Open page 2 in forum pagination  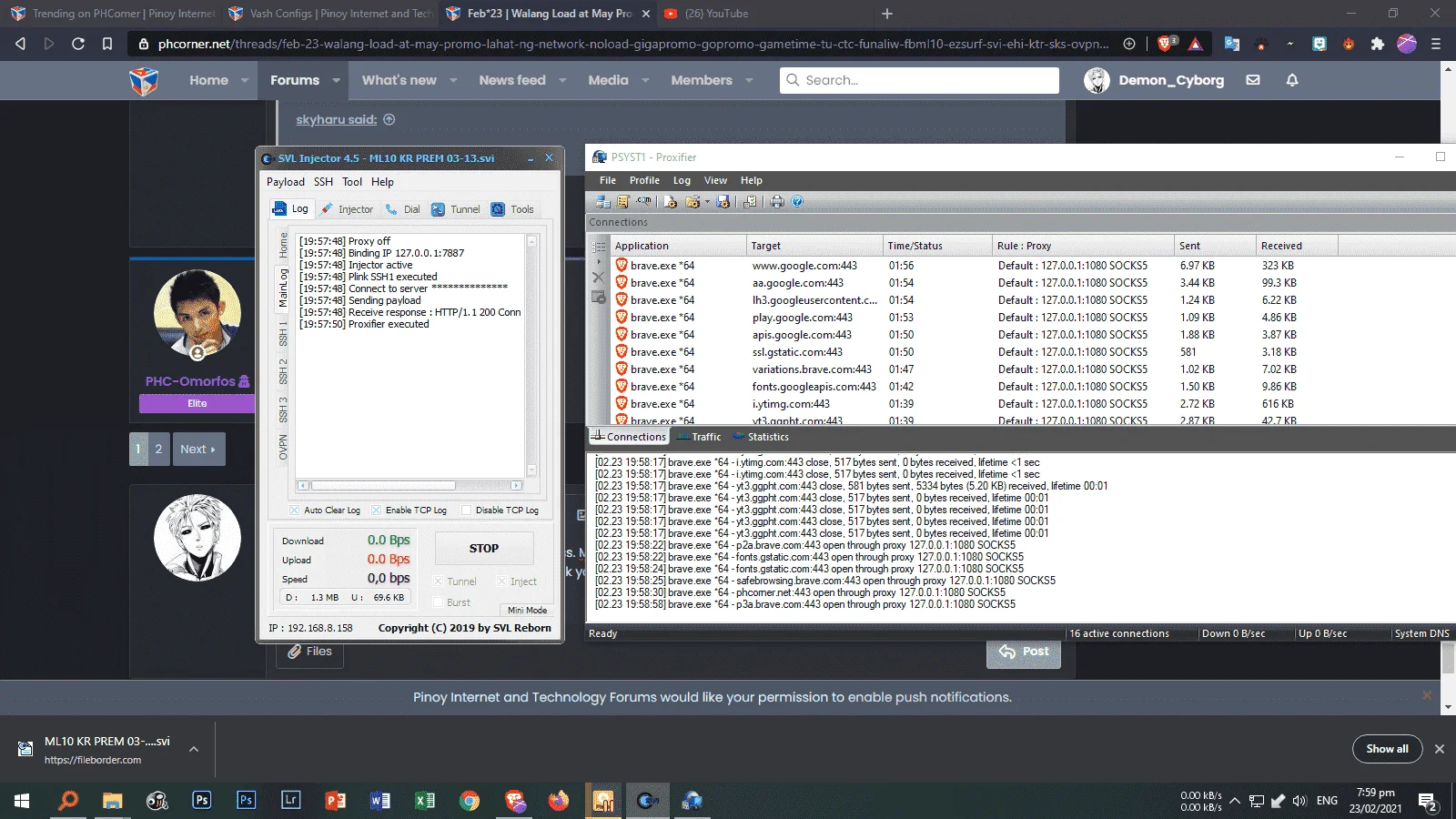coord(158,449)
